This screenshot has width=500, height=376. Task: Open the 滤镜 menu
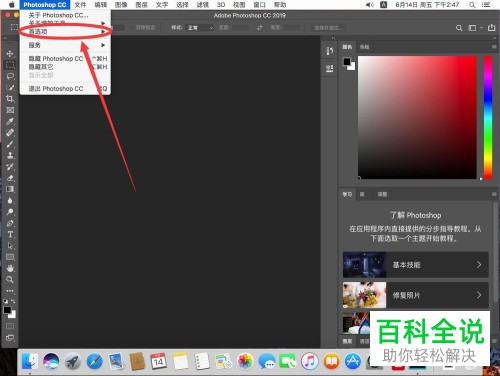[x=202, y=5]
